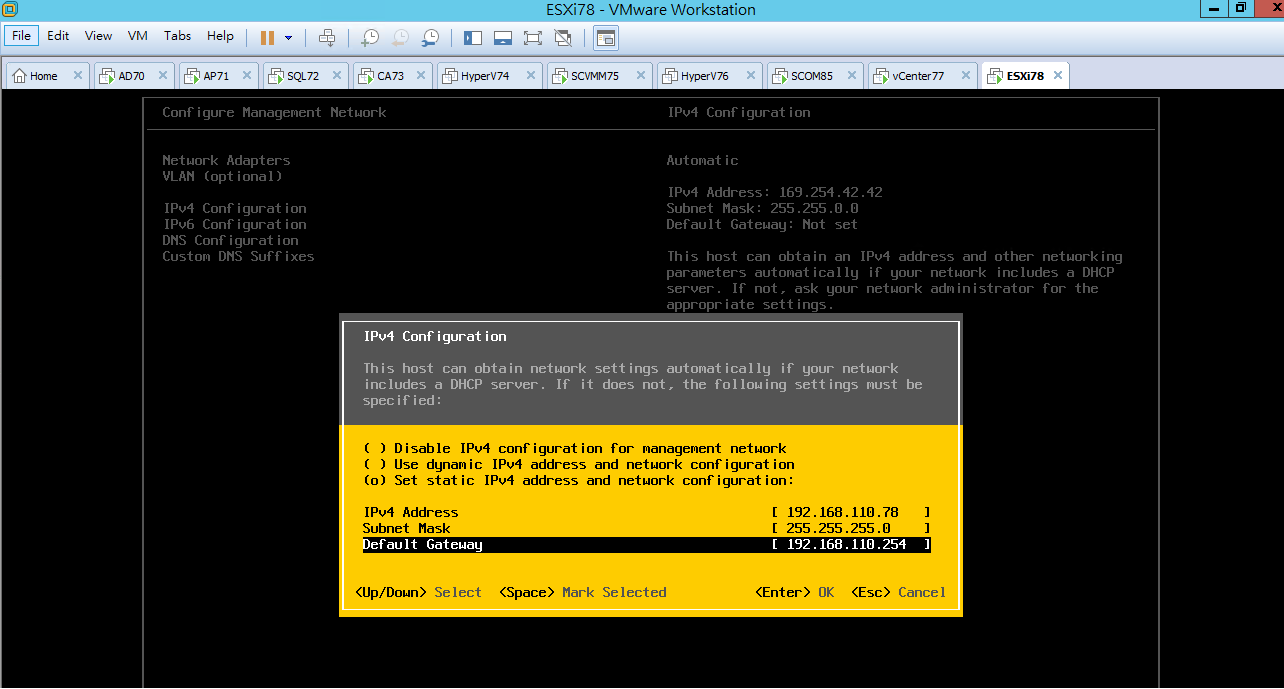Click the "<Esc> Cancel" hint
The width and height of the screenshot is (1284, 689).
(x=899, y=593)
